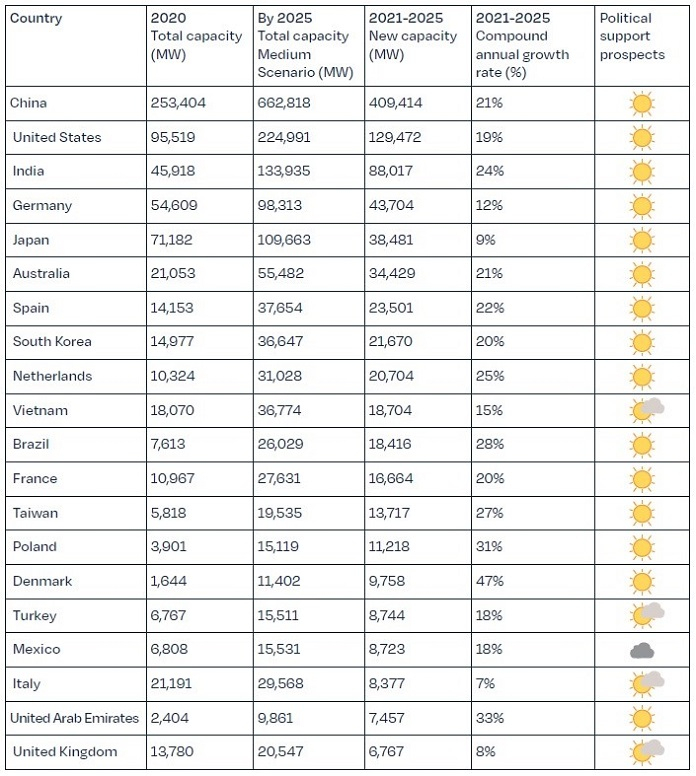The height and width of the screenshot is (776, 696).
Task: Click United Arab Emirates' sun icon
Action: [x=642, y=718]
